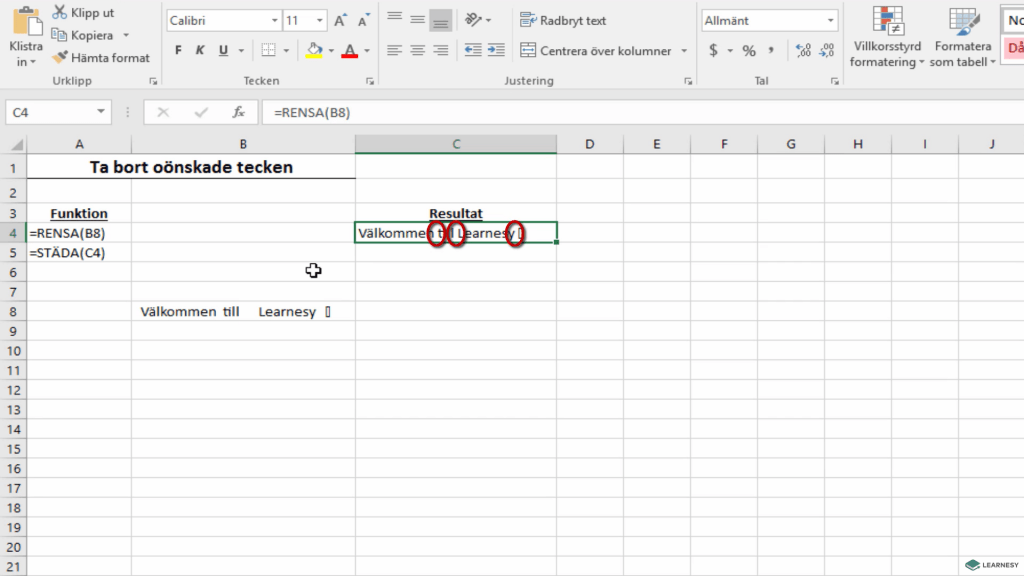Toggle Radbryt text wrapping
The image size is (1024, 576).
(563, 20)
